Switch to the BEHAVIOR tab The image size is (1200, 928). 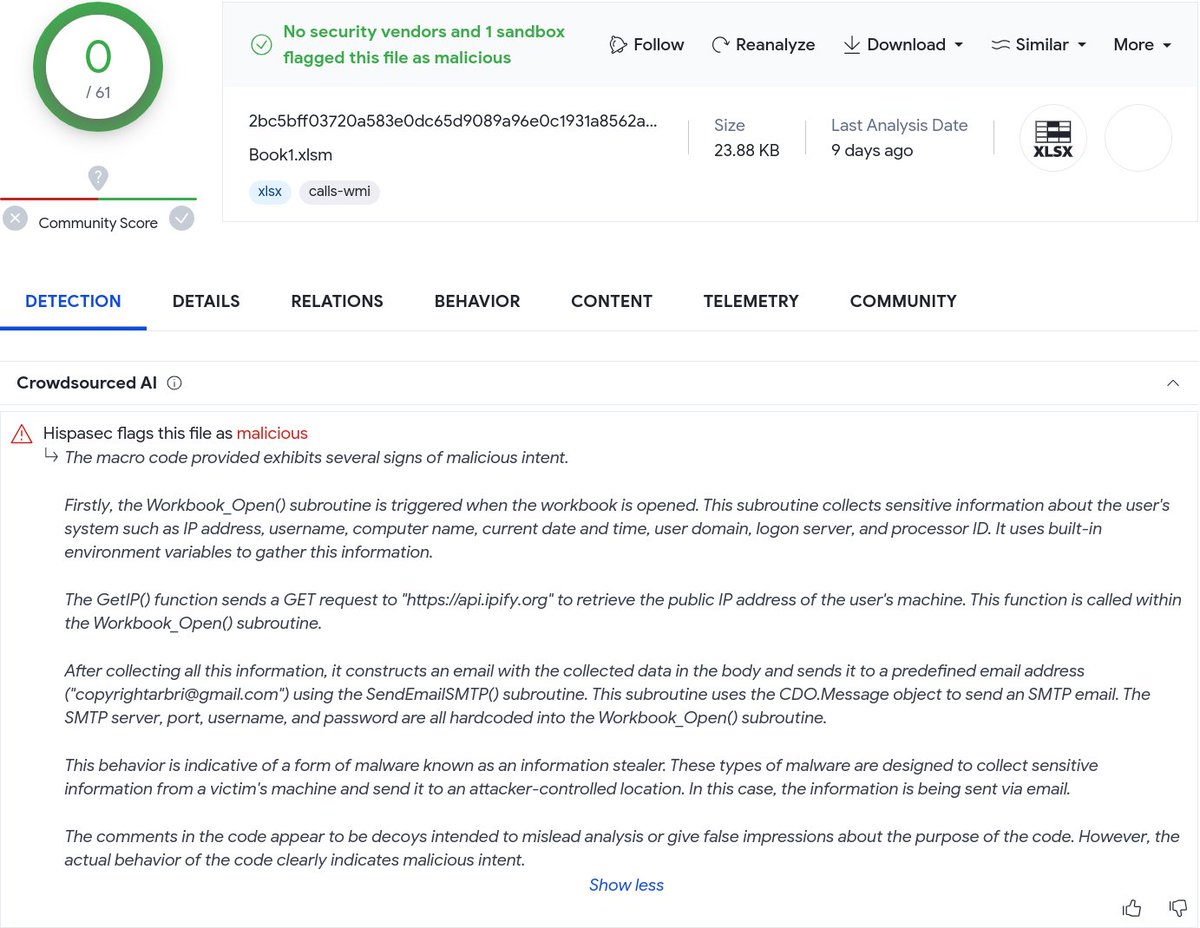pos(477,301)
